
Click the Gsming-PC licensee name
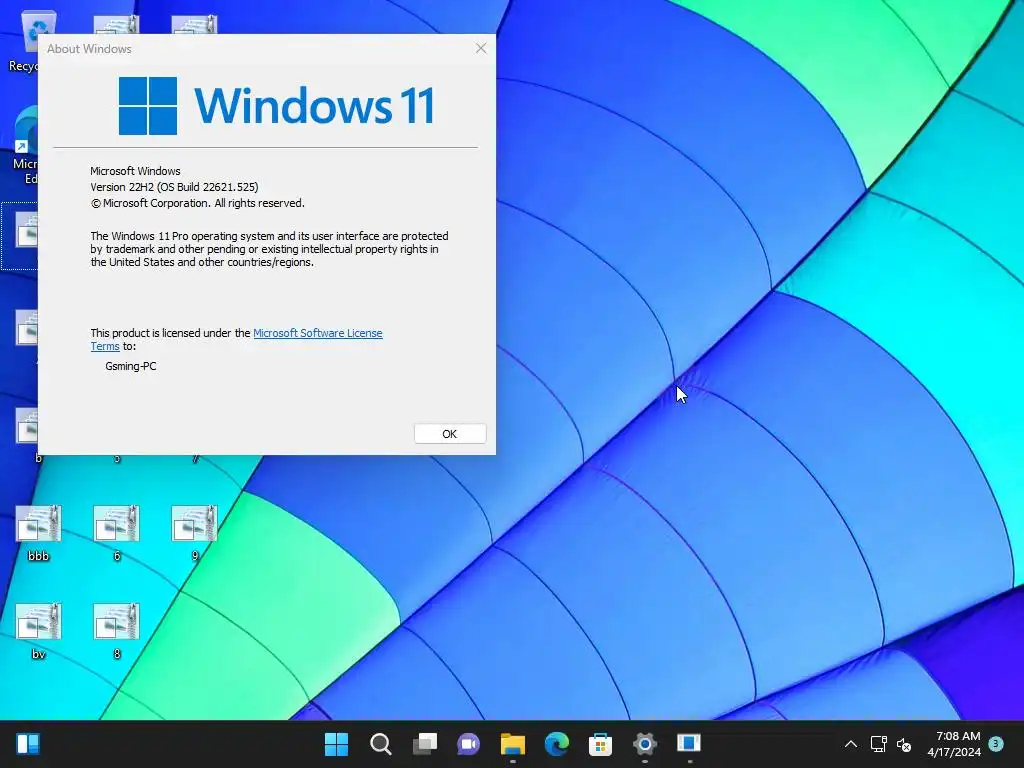click(131, 366)
